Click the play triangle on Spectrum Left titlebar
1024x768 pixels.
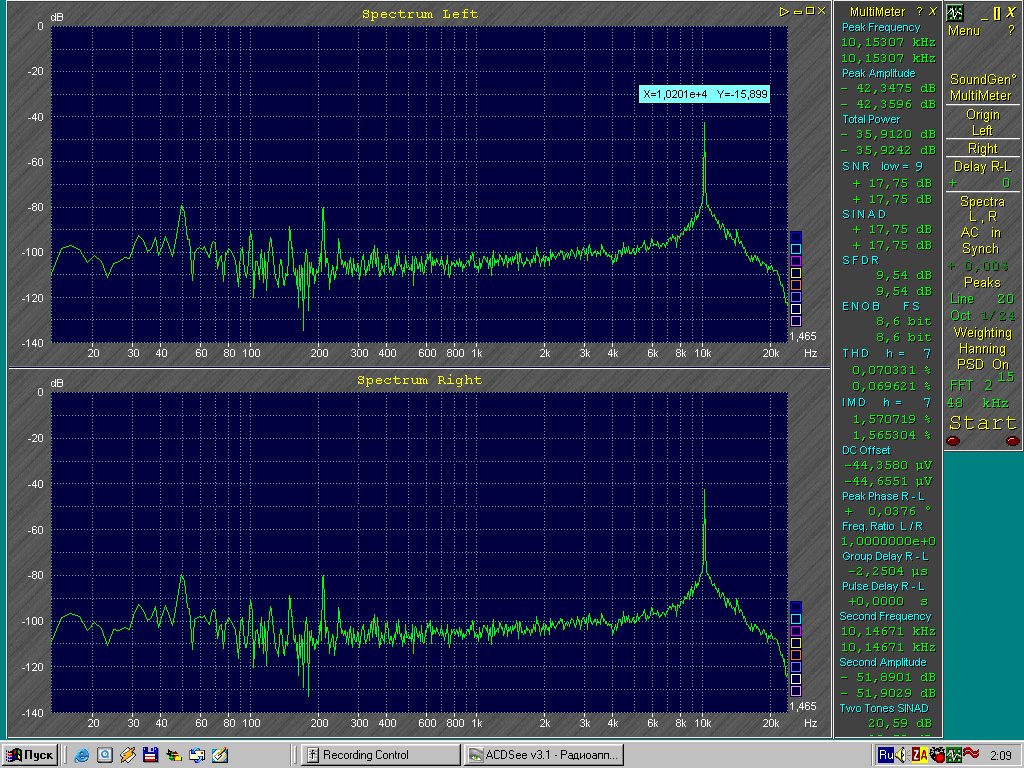[785, 11]
